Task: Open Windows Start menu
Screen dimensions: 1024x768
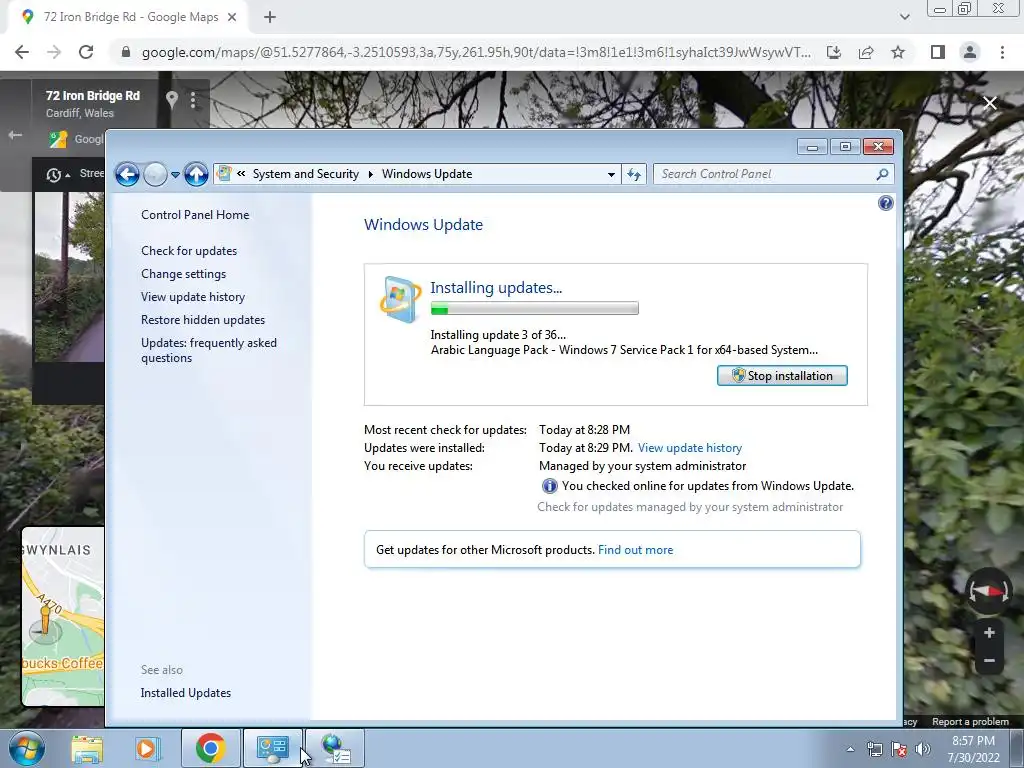Action: click(27, 748)
